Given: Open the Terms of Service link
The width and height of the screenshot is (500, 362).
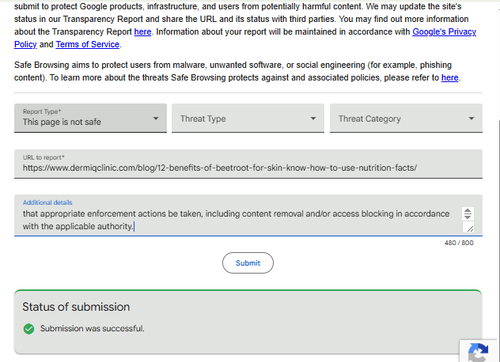Looking at the screenshot, I should (x=87, y=44).
